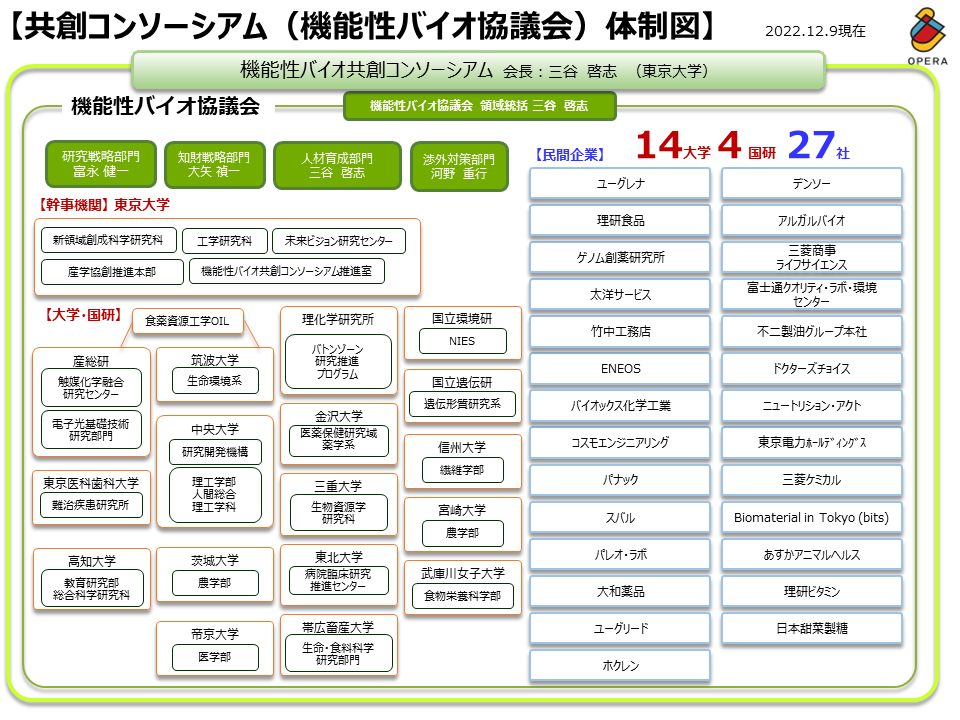The image size is (960, 720).
Task: Click the 工学研究科 box
Action: tap(225, 241)
